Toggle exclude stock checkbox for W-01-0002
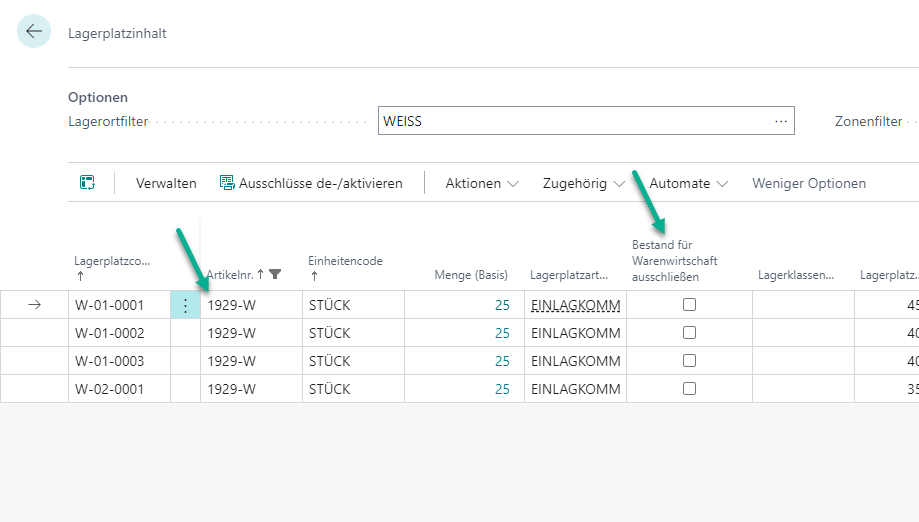This screenshot has width=919, height=522. point(689,333)
